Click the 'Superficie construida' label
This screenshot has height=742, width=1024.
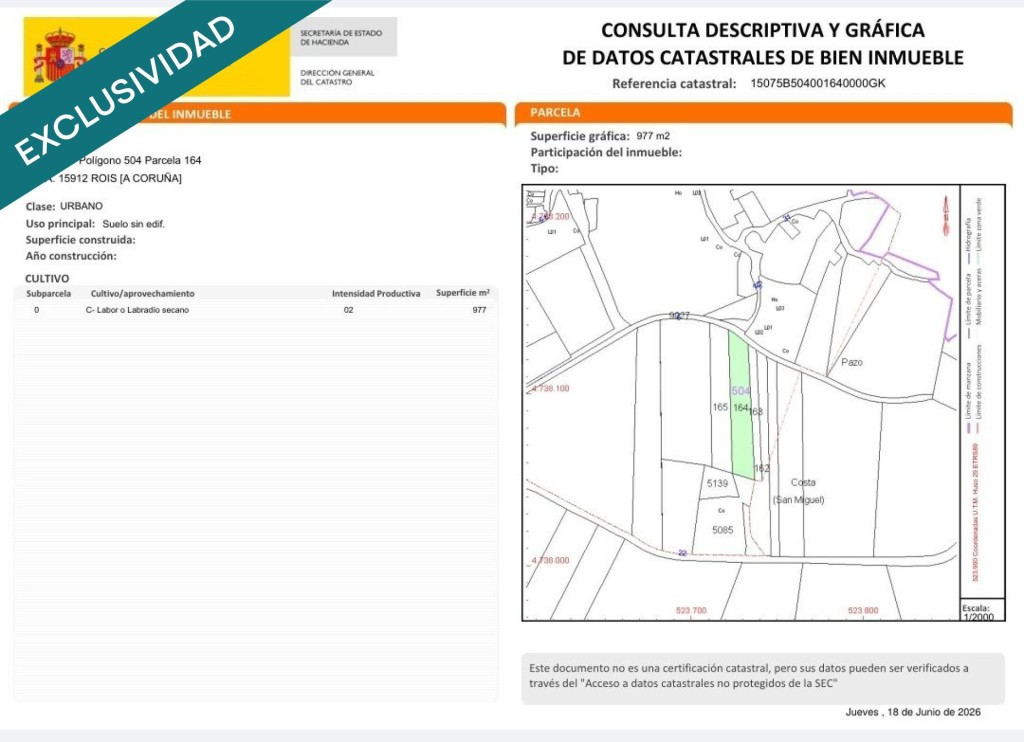tap(80, 240)
